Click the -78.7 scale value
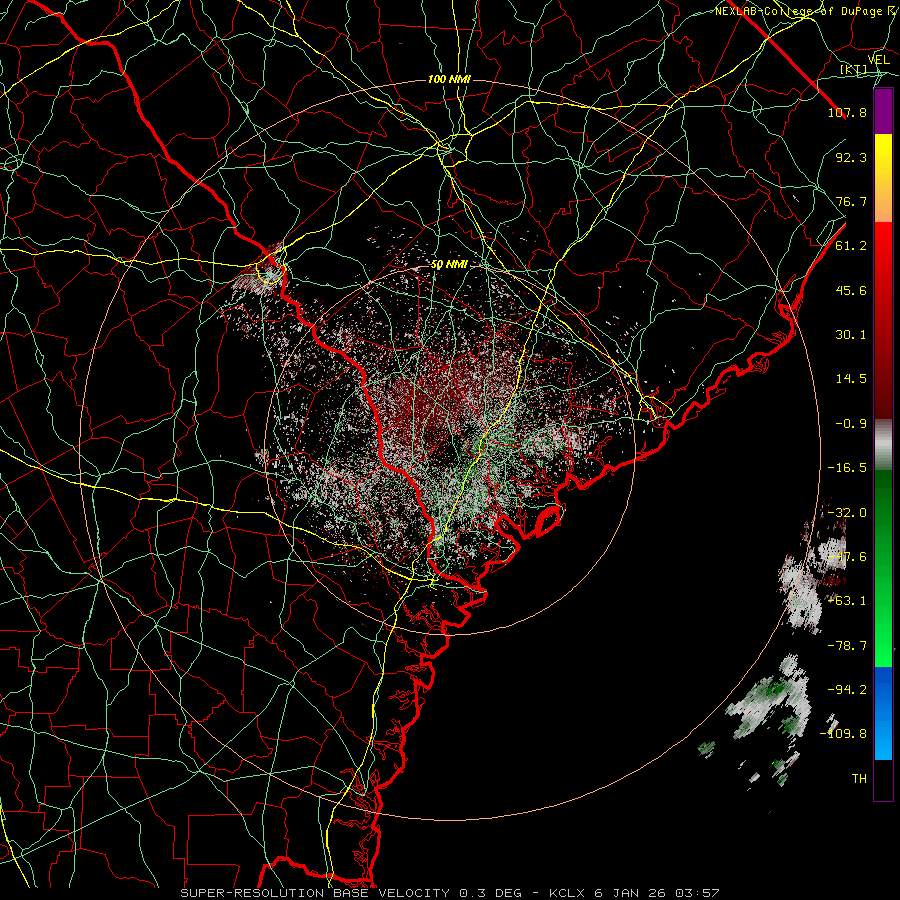This screenshot has width=900, height=900. (x=847, y=646)
